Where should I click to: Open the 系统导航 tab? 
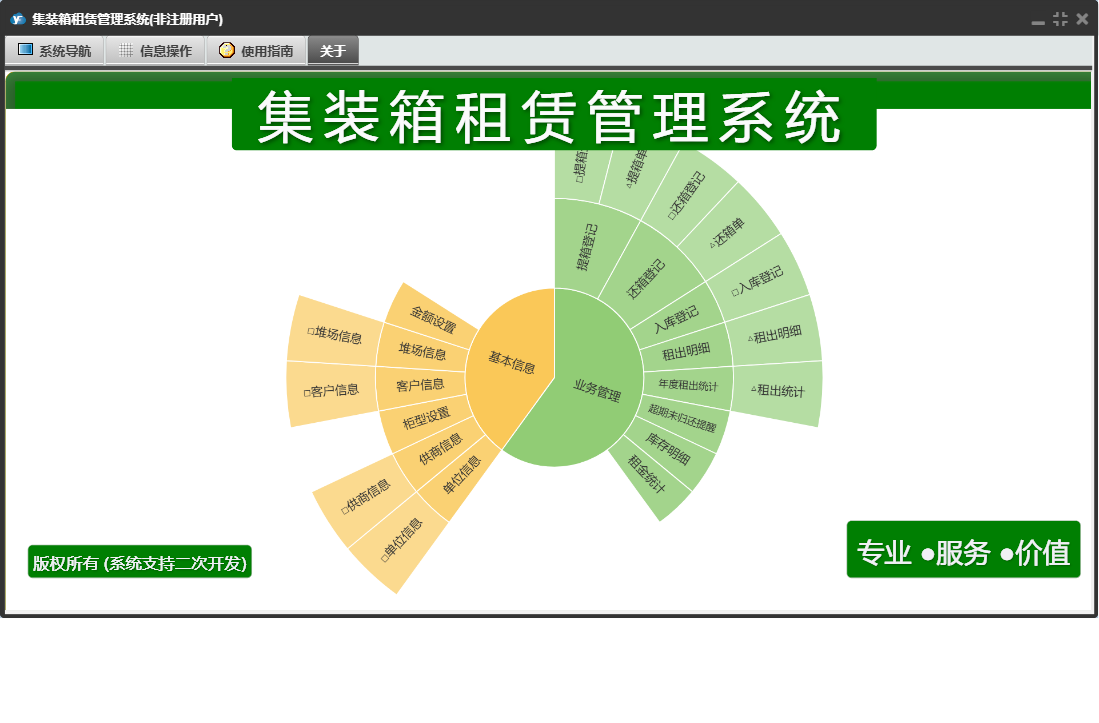[x=55, y=50]
